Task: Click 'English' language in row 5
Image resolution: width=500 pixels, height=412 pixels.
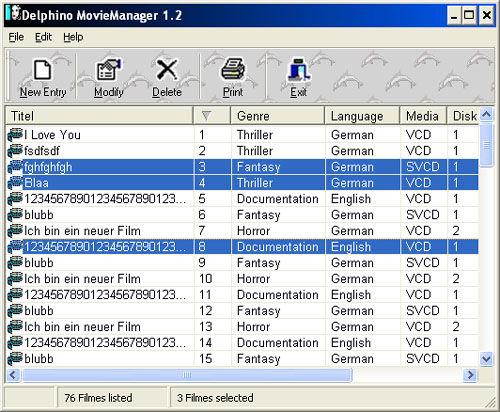Action: pos(351,199)
